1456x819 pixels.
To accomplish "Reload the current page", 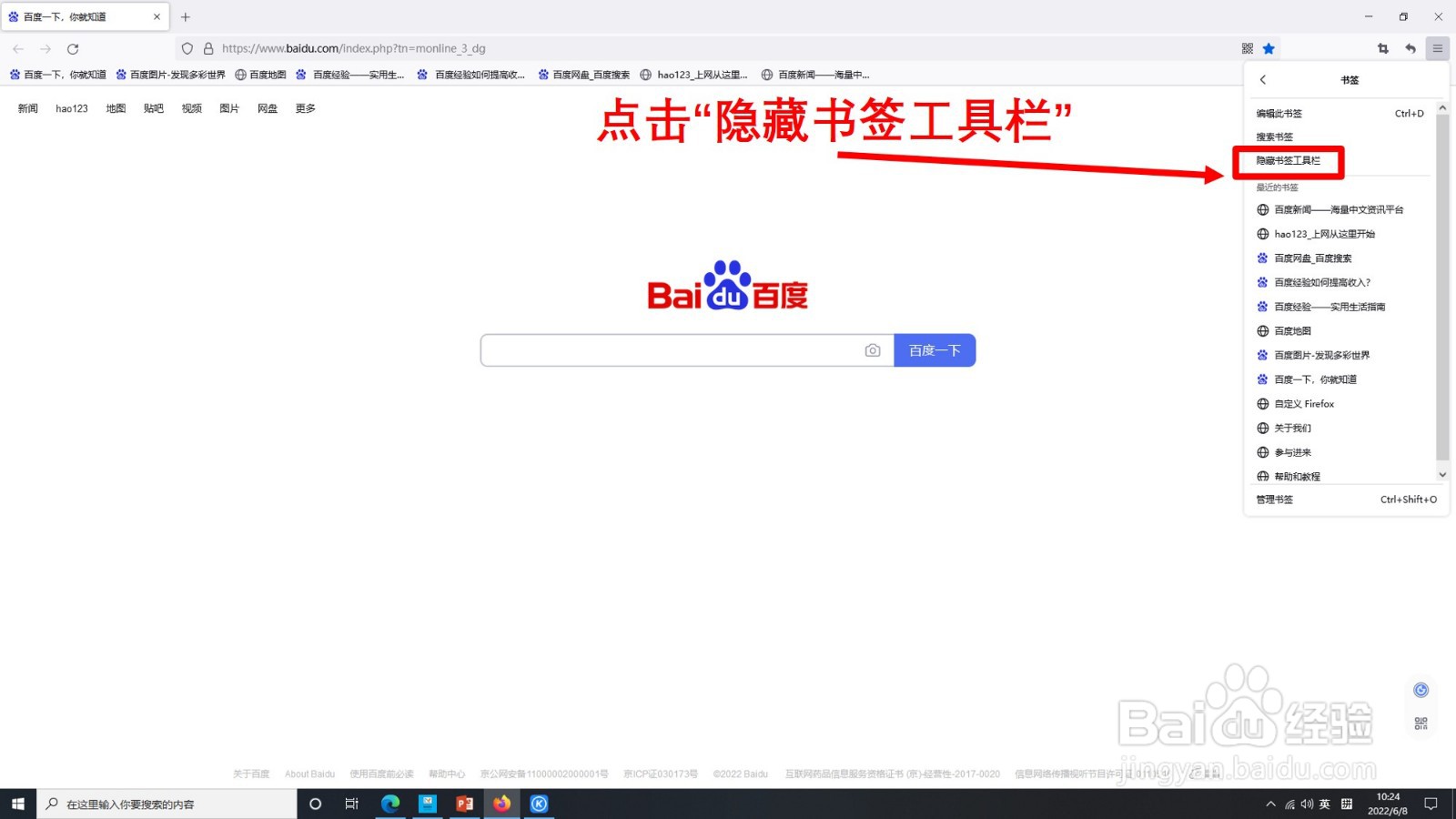I will click(73, 49).
